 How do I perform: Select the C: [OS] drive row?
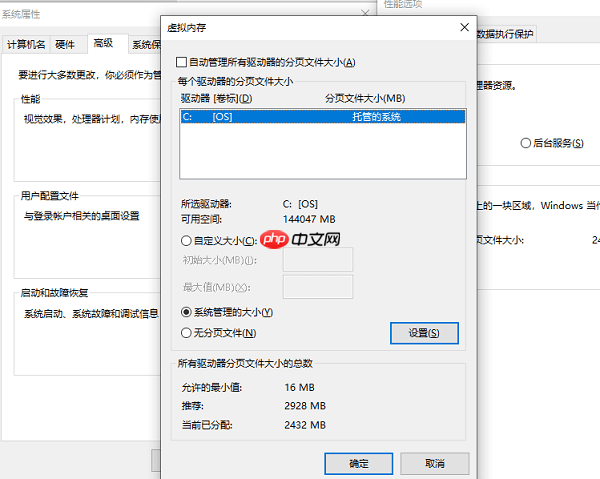coord(322,117)
